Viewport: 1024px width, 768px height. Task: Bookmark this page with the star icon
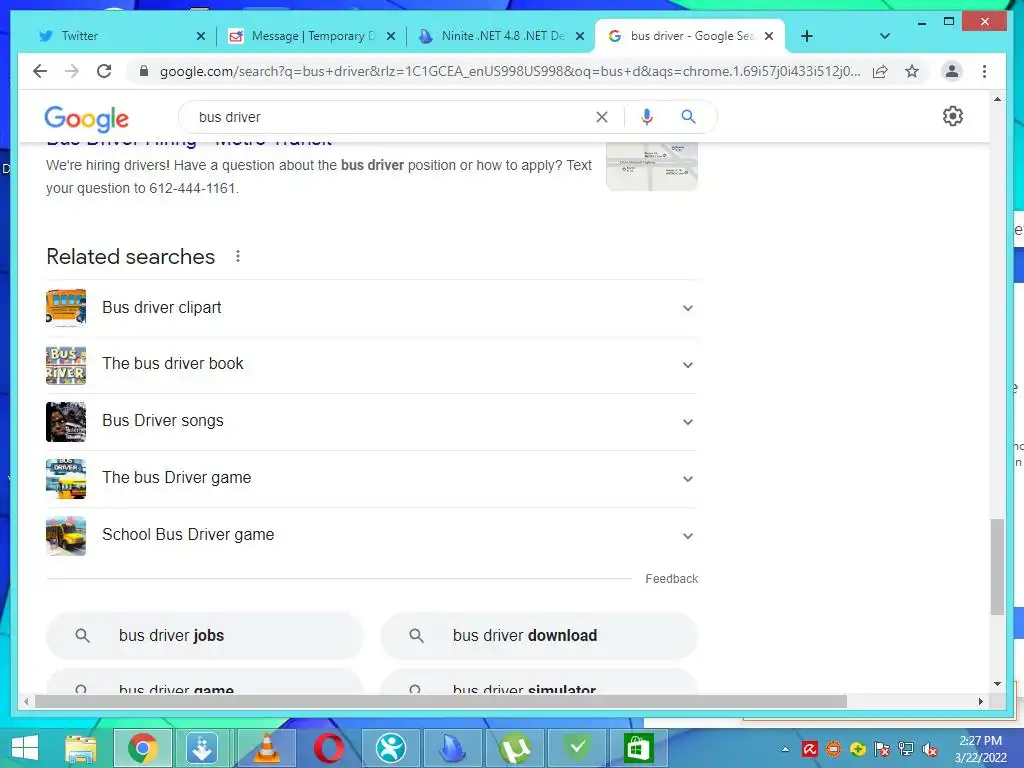912,71
